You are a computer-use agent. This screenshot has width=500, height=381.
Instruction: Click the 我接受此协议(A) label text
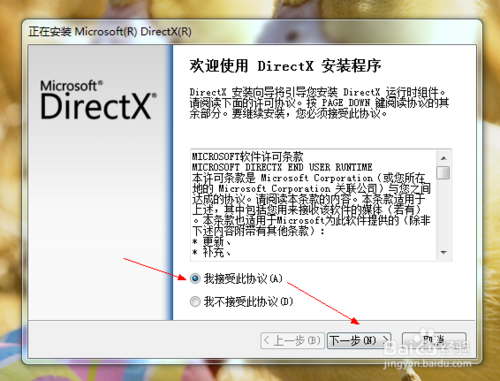(x=243, y=278)
